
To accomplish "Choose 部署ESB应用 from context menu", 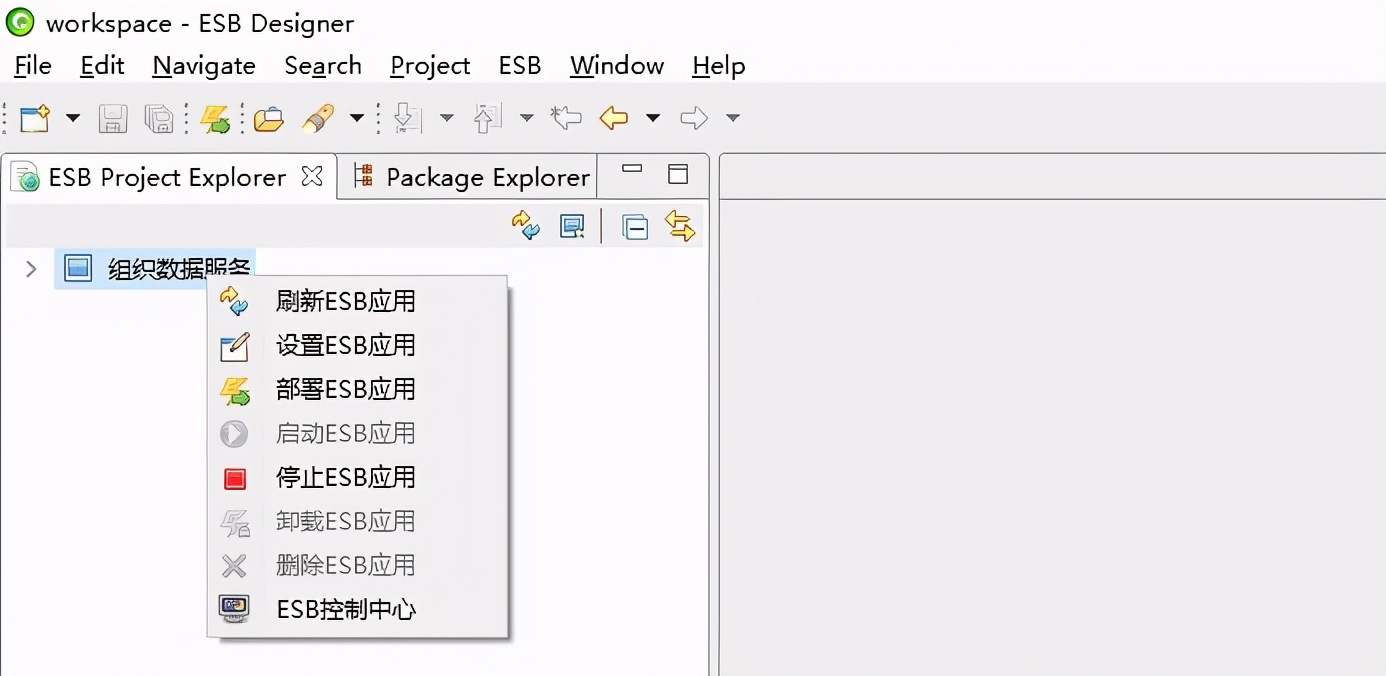I will click(x=346, y=389).
